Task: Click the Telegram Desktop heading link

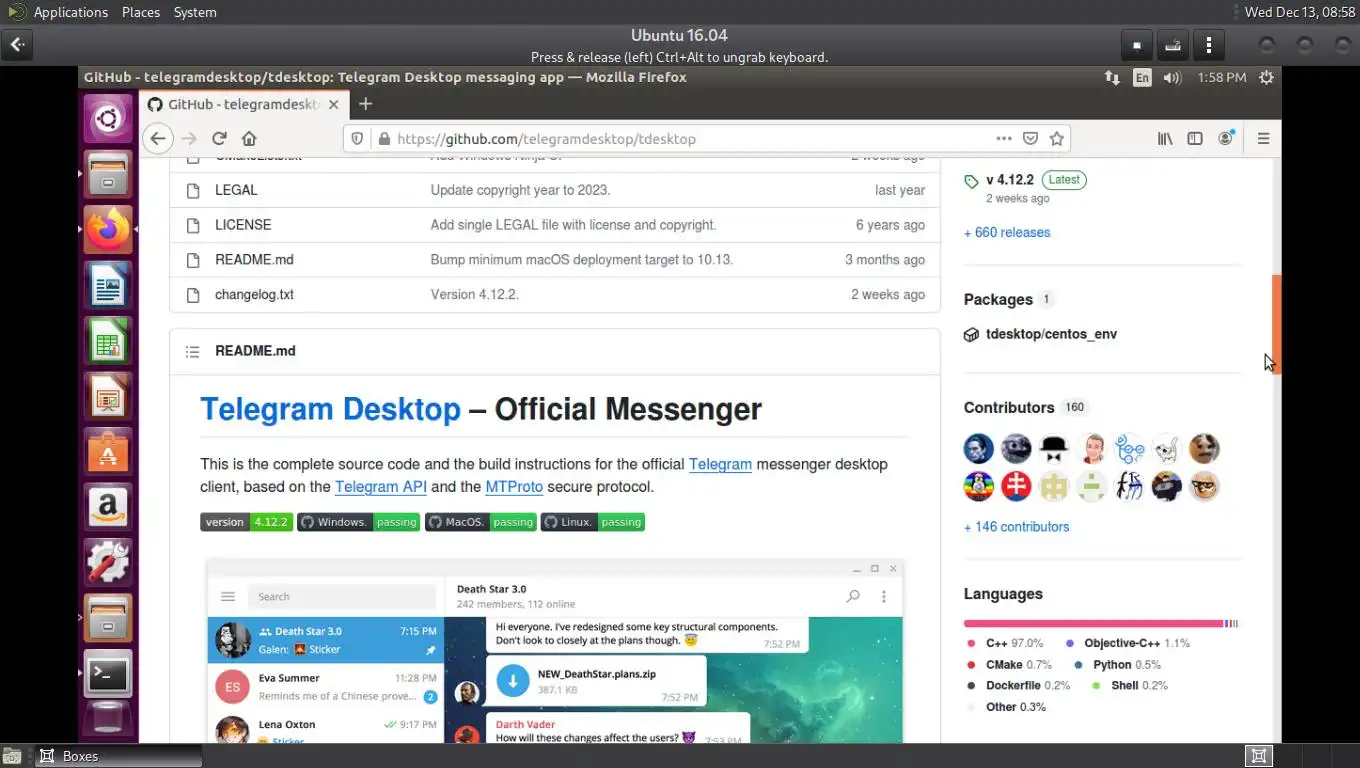Action: [x=330, y=409]
